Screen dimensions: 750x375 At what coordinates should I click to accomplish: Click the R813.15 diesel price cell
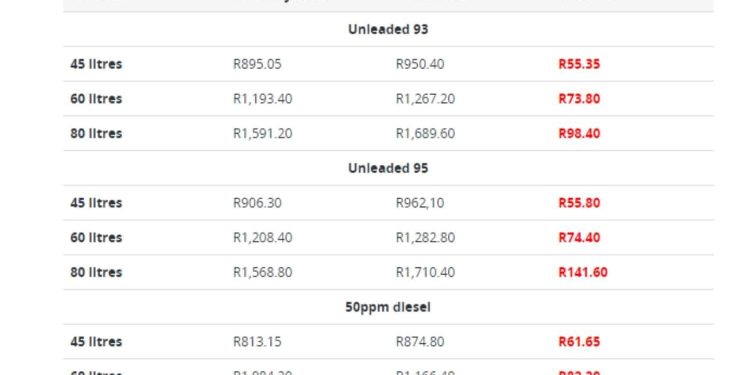[x=257, y=342]
